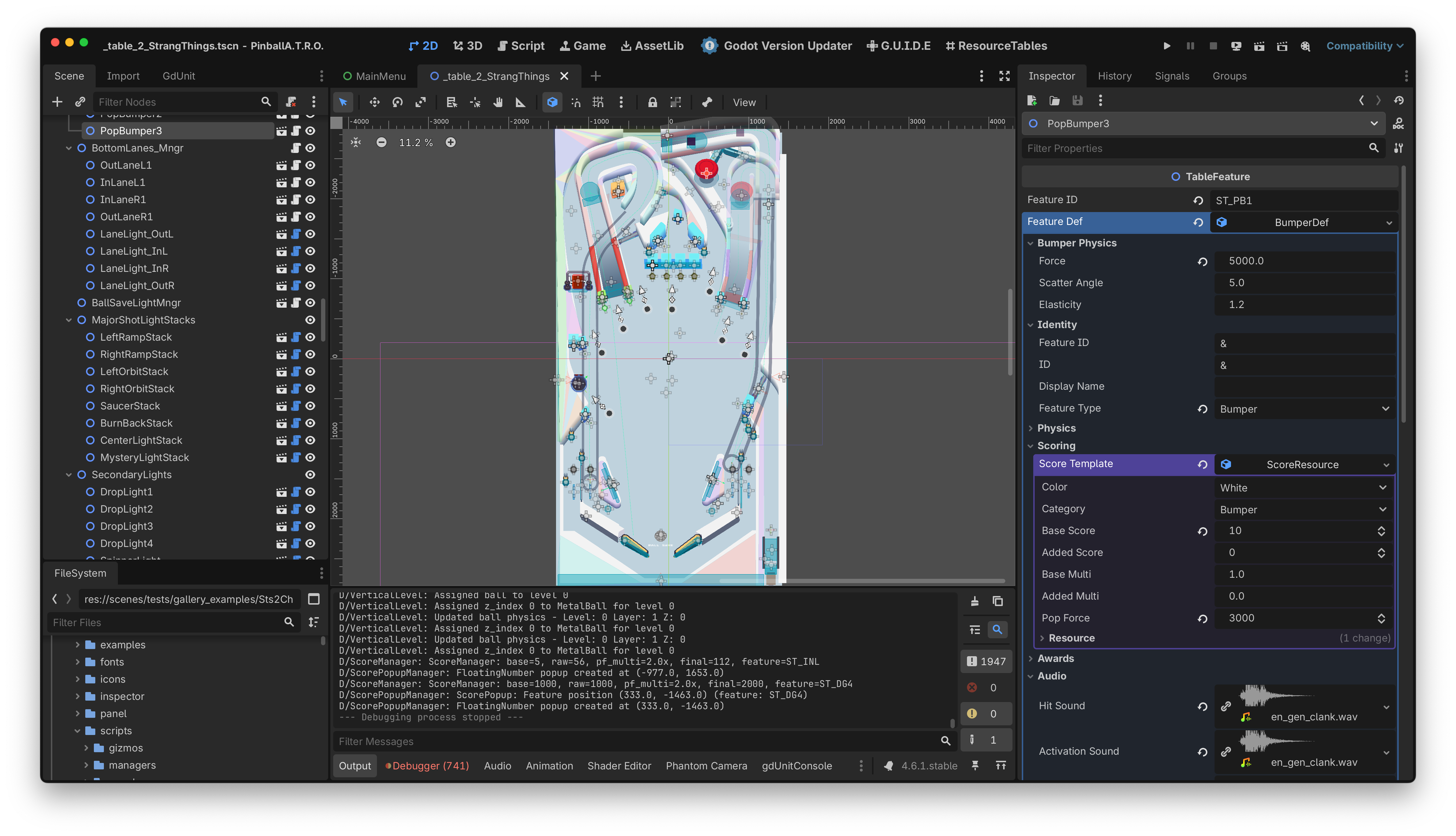Select the Pan Mode hand tool

point(498,102)
